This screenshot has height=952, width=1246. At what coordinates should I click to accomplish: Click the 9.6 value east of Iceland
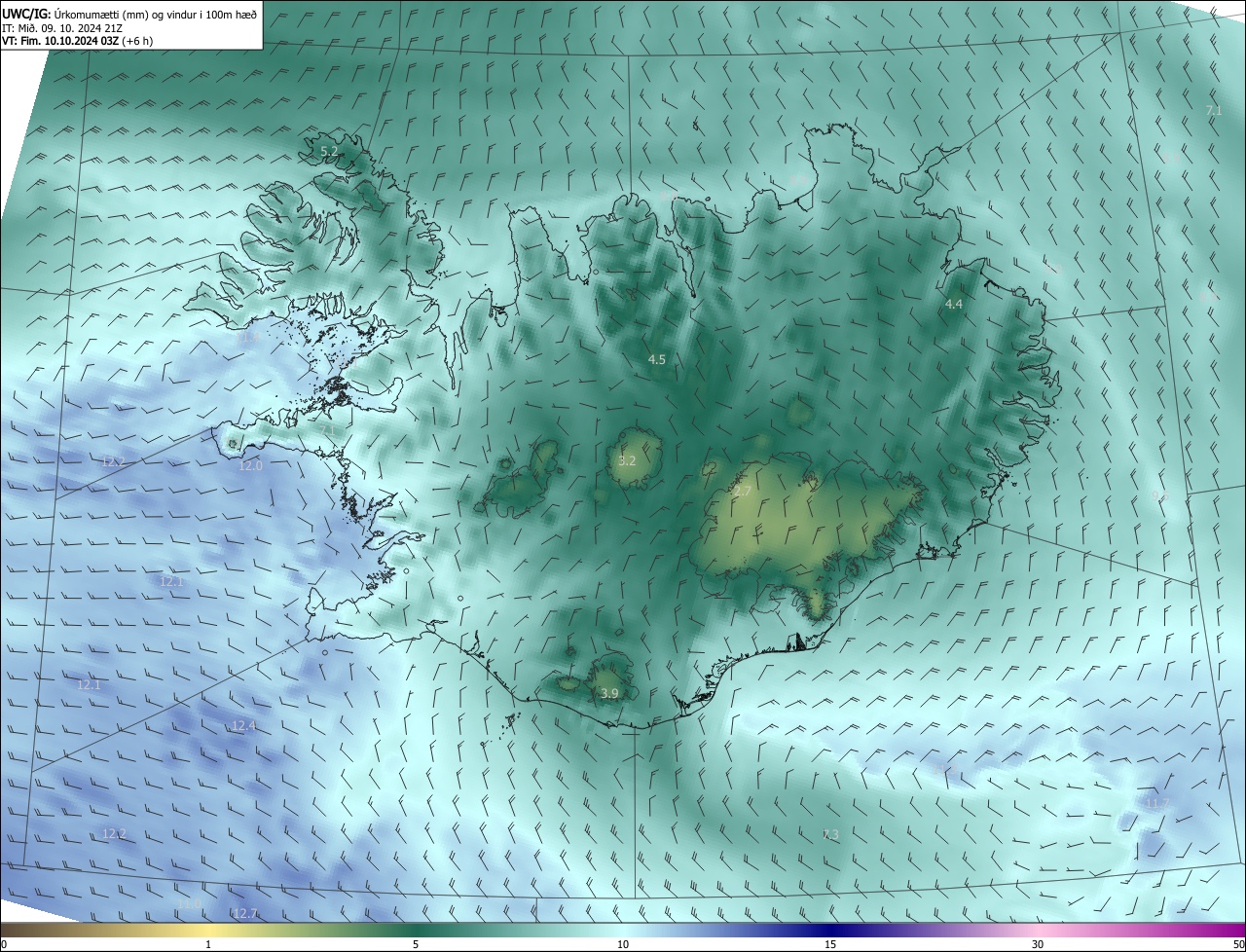coord(1158,496)
